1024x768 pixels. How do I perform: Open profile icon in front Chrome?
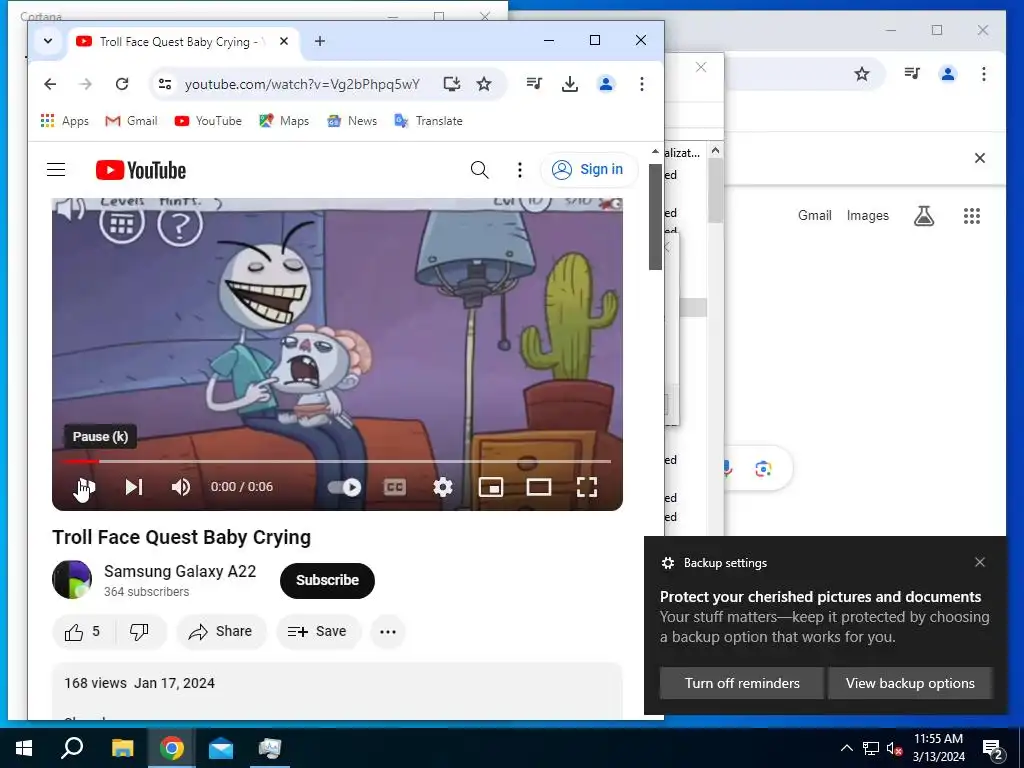pyautogui.click(x=606, y=84)
